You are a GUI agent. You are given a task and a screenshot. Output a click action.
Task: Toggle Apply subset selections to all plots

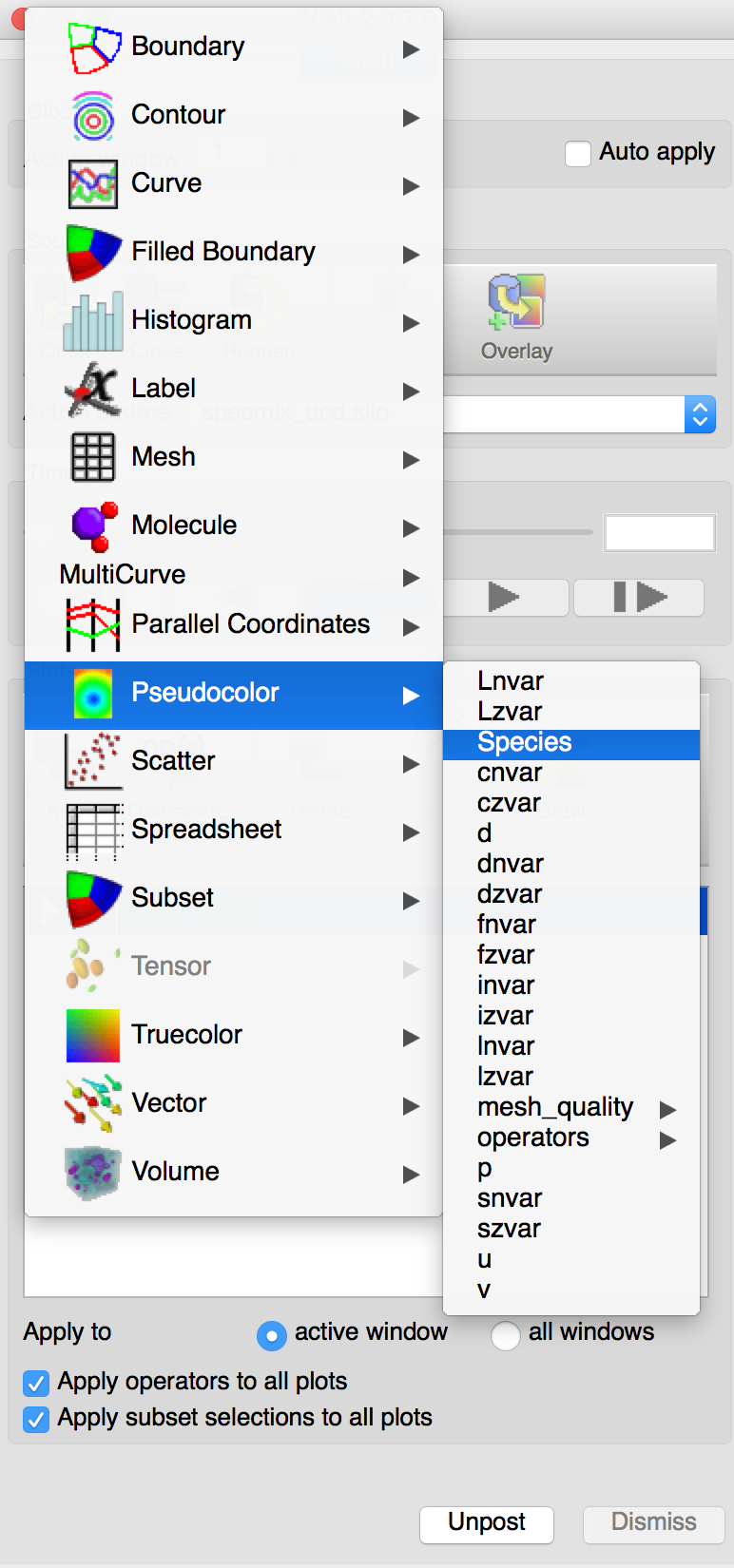click(x=36, y=1419)
